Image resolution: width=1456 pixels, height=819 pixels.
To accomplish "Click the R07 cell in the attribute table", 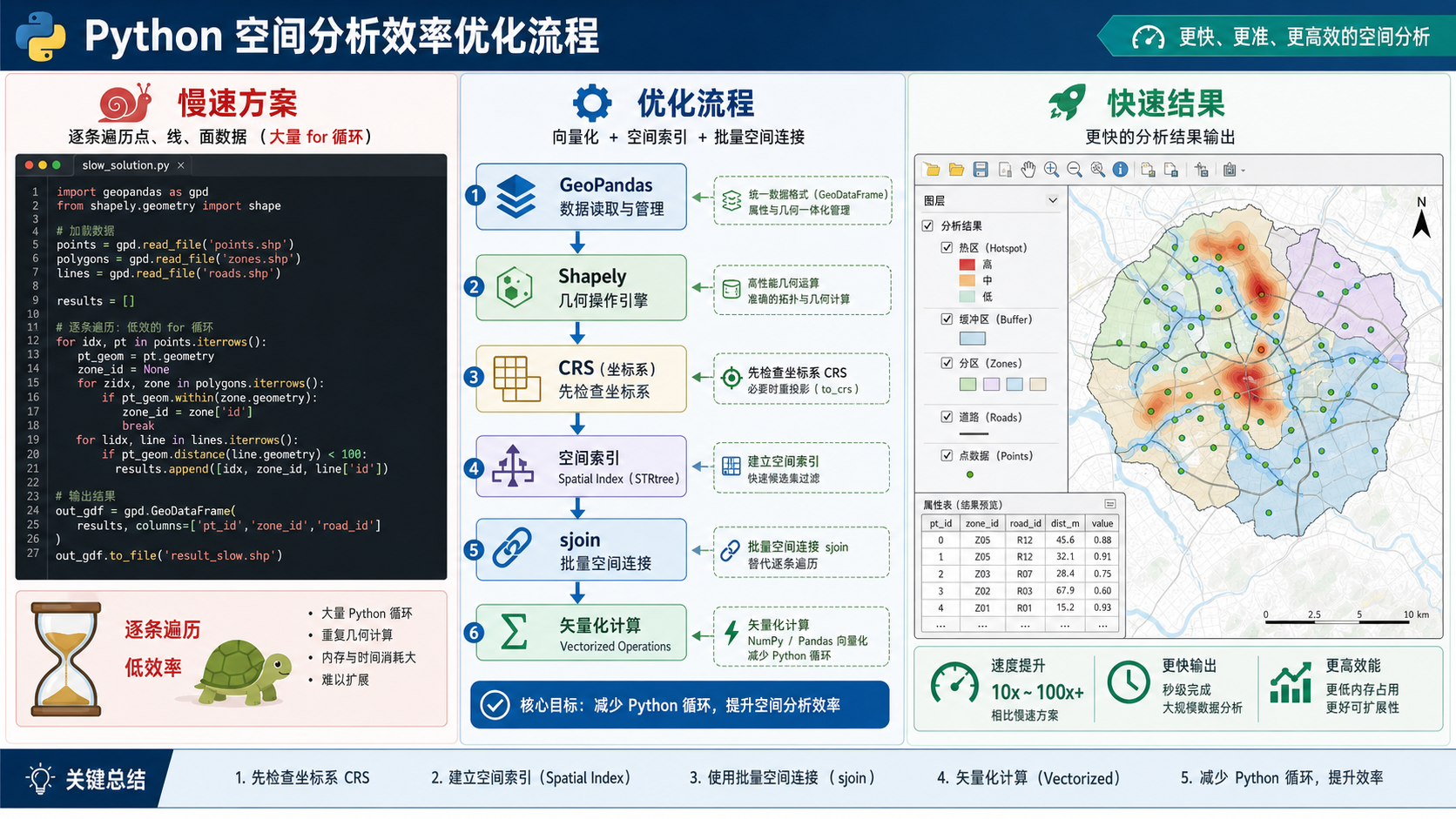I will tap(1025, 574).
